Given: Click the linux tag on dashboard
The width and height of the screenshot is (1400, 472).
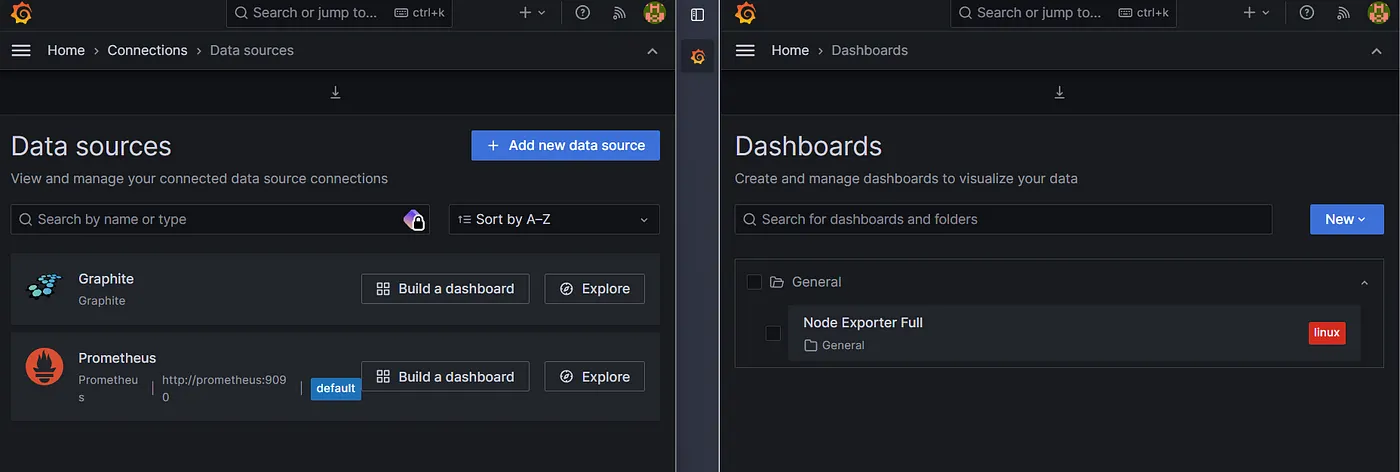Looking at the screenshot, I should coord(1327,333).
